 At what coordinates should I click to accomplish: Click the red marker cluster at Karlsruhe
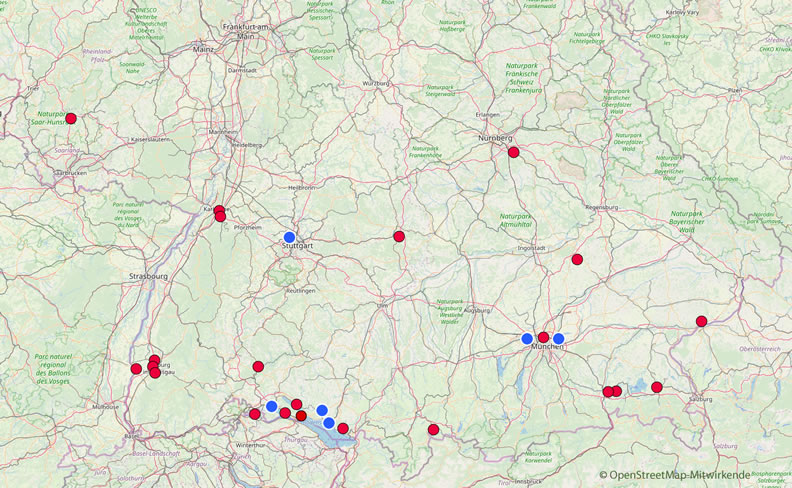219,212
